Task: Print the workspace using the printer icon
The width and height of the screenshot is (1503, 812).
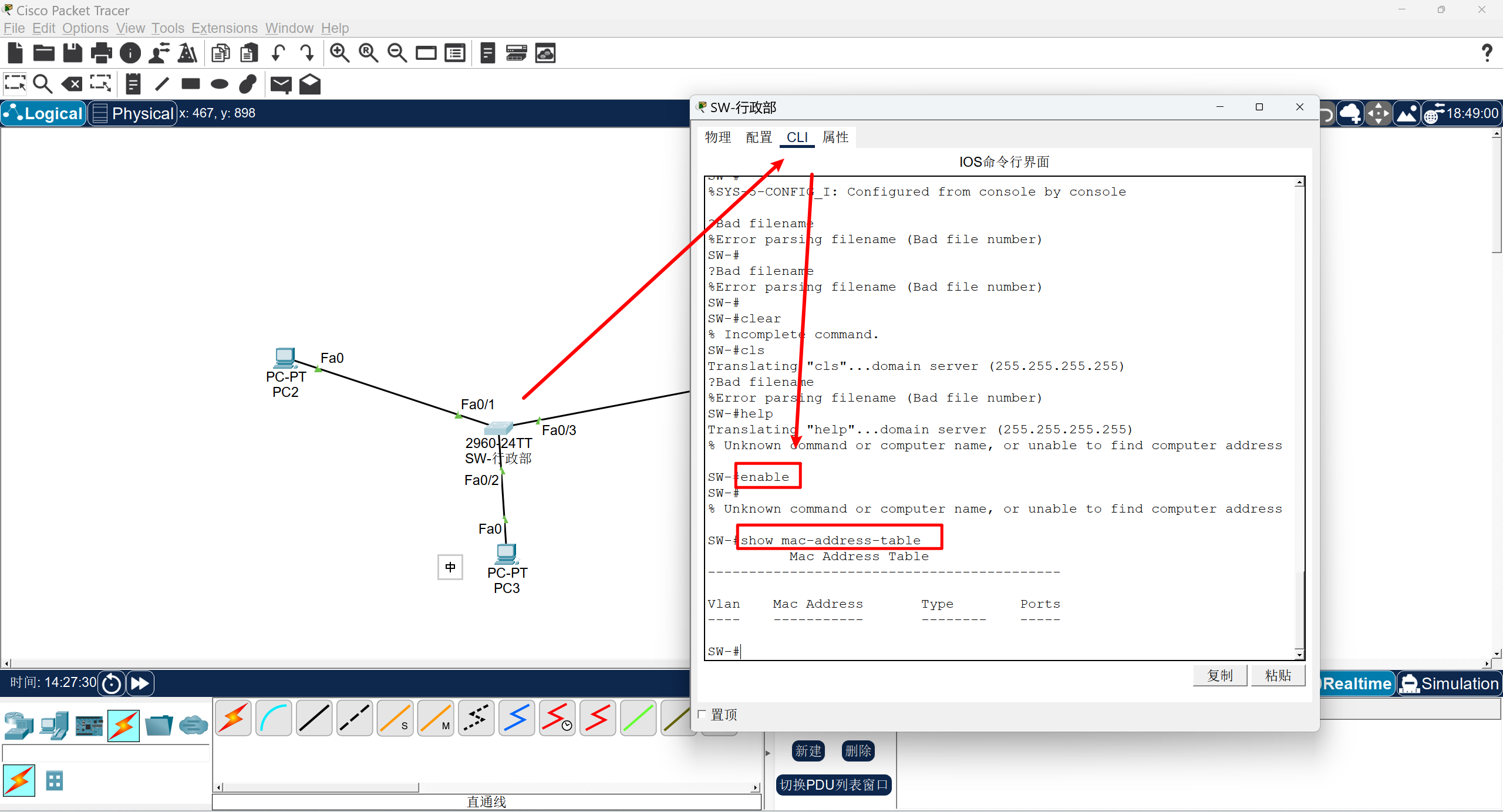Action: pos(102,53)
